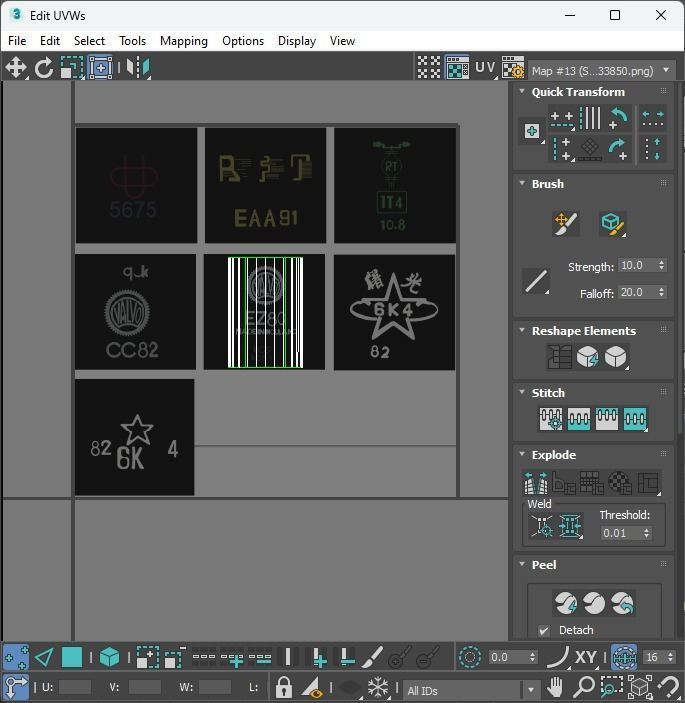
Task: Click the Strength value field
Action: [637, 265]
